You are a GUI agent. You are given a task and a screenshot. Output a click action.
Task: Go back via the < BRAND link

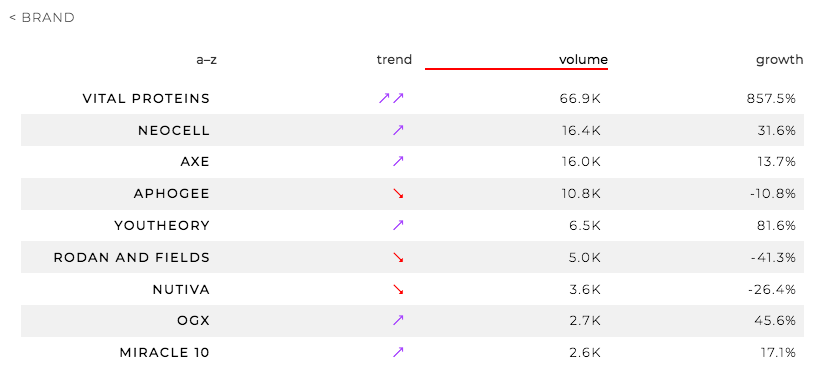click(42, 18)
